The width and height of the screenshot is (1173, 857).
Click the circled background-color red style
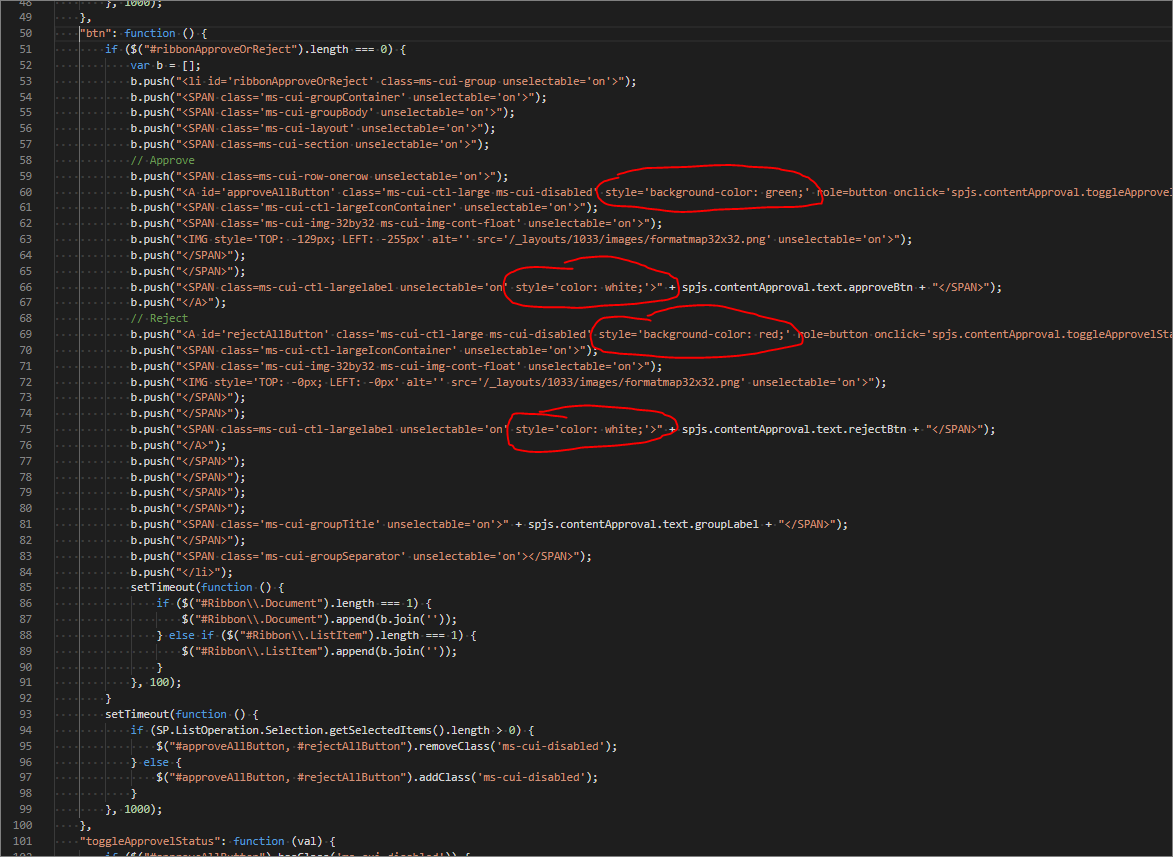tap(695, 334)
